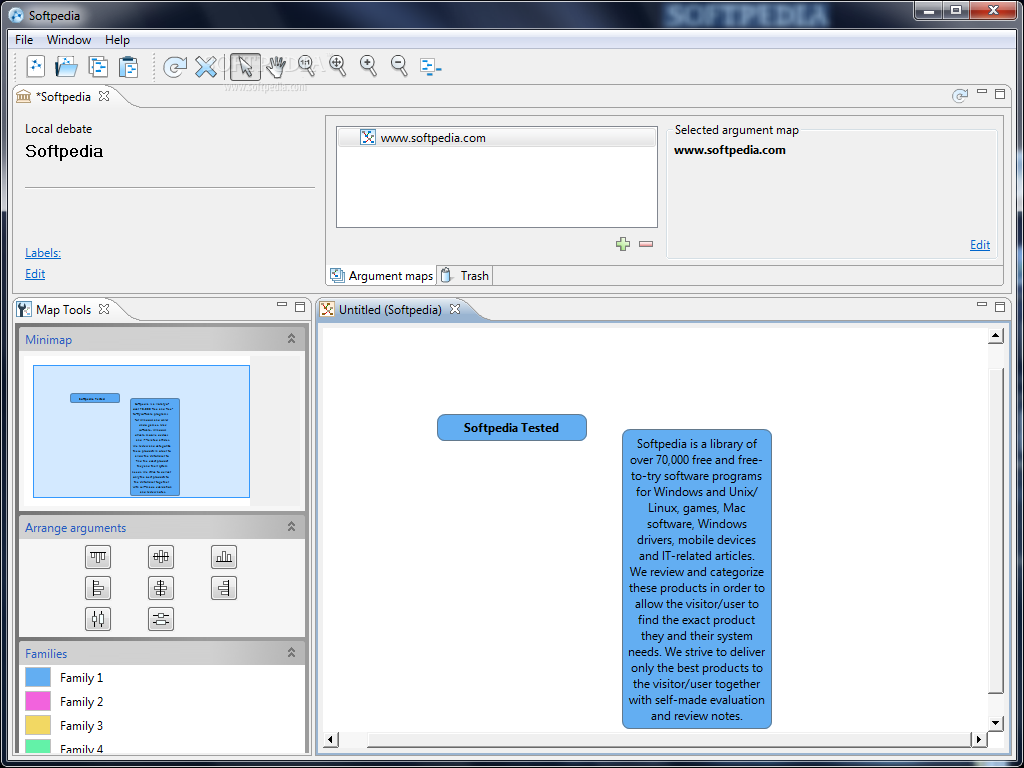The height and width of the screenshot is (768, 1024).
Task: Maximize the argument map editor panel
Action: coord(1000,306)
